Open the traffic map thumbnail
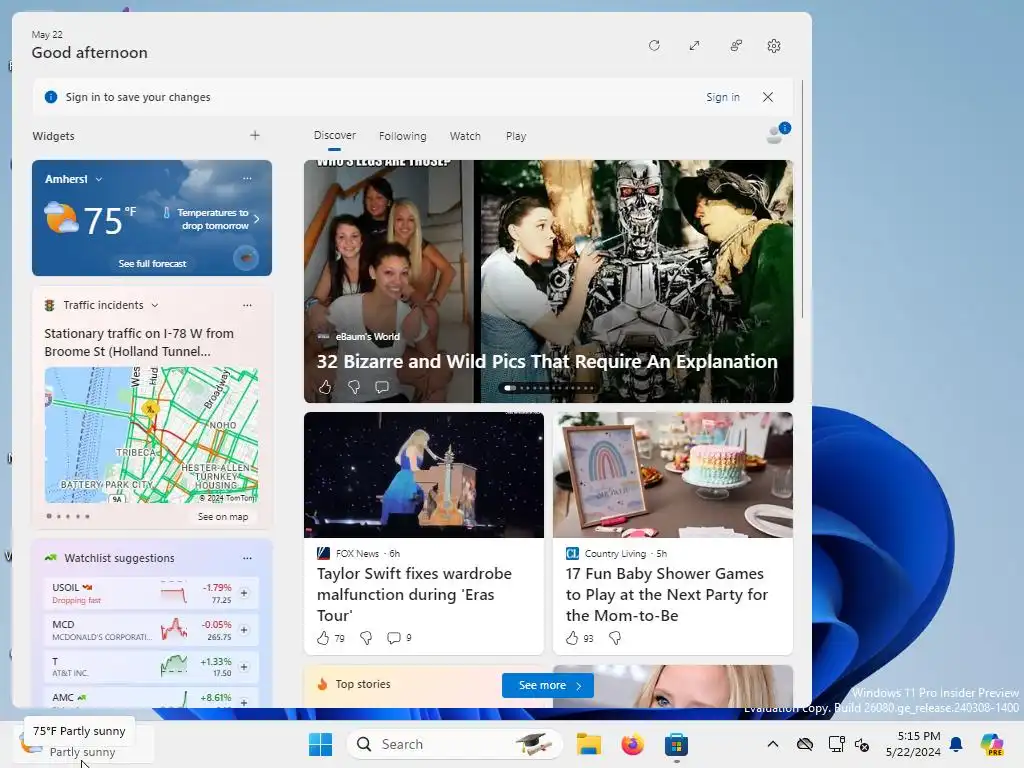Screen dimensions: 1024x768 152,435
